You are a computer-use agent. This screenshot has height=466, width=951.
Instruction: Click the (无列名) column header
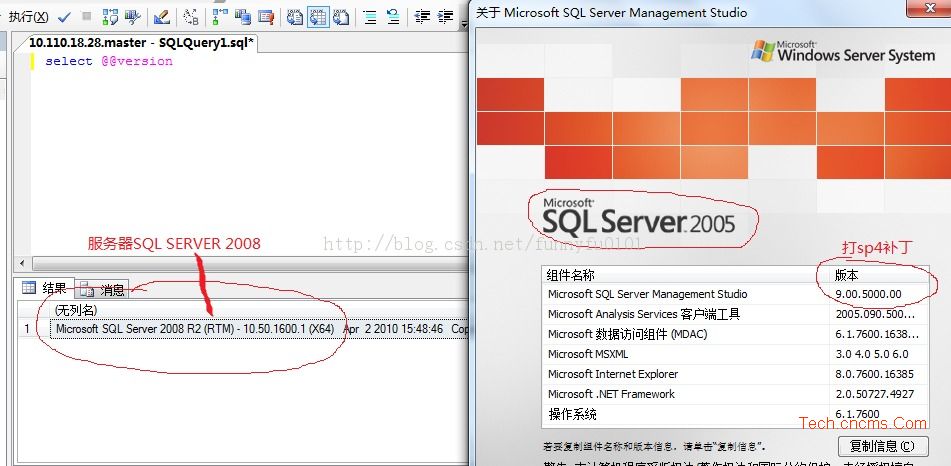[76, 309]
